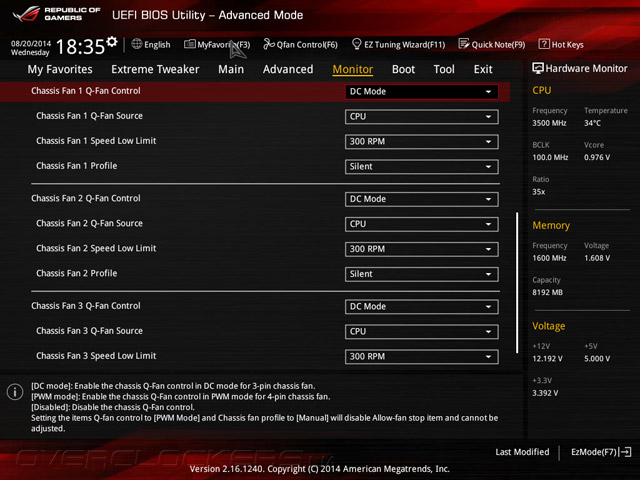Open the My Favorites tab

point(60,69)
